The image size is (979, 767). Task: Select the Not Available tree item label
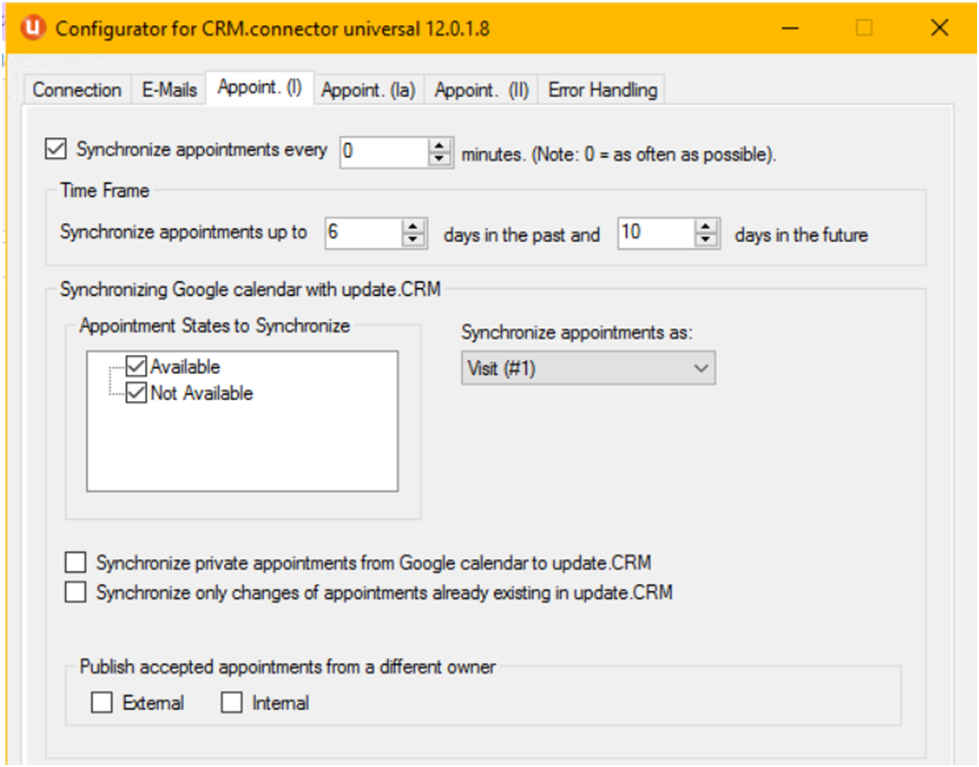tap(202, 393)
